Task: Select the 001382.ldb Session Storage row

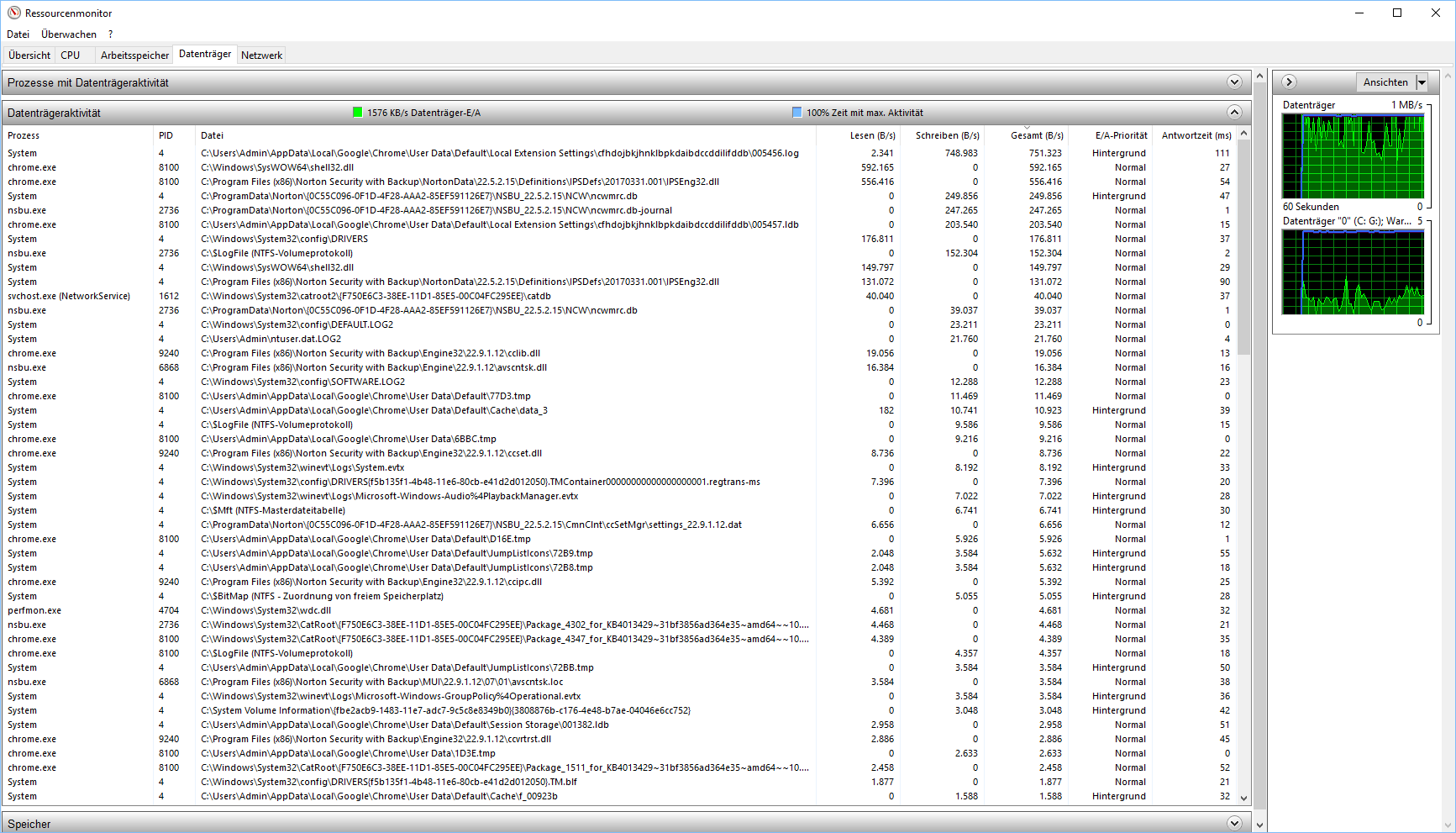Action: [620, 725]
